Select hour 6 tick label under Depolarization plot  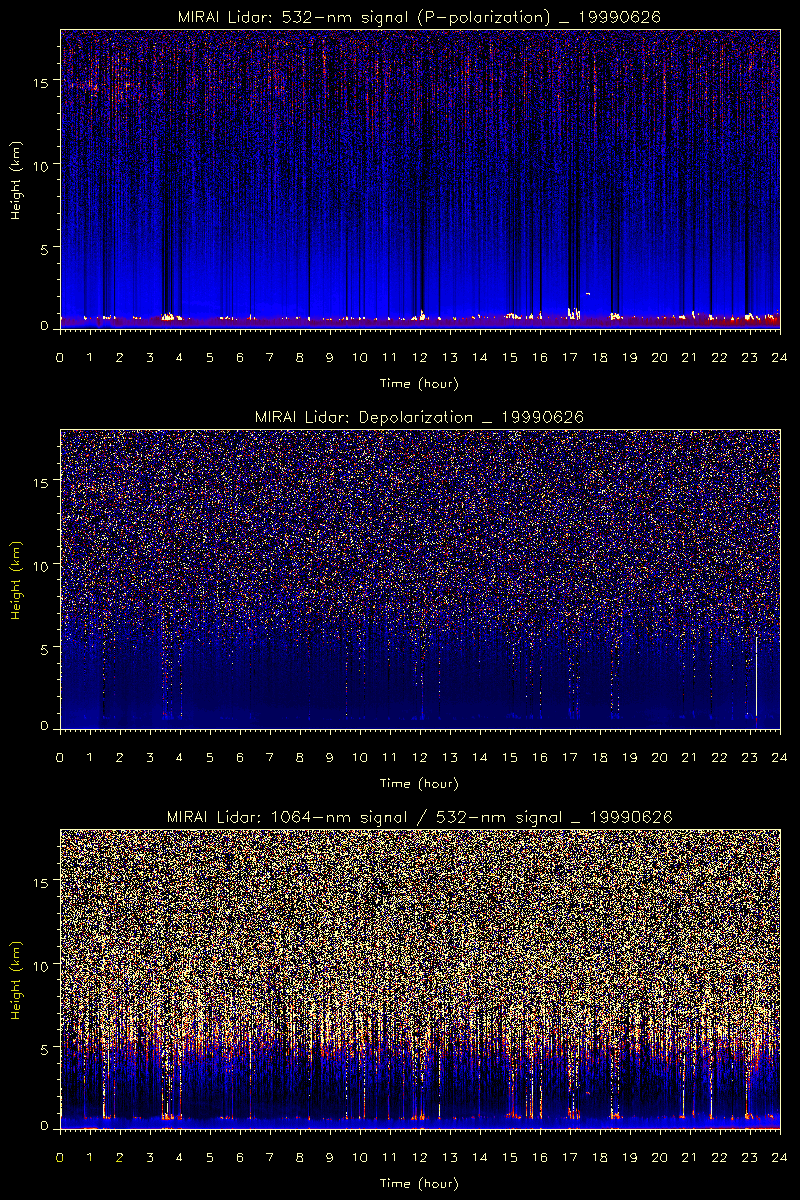click(240, 758)
